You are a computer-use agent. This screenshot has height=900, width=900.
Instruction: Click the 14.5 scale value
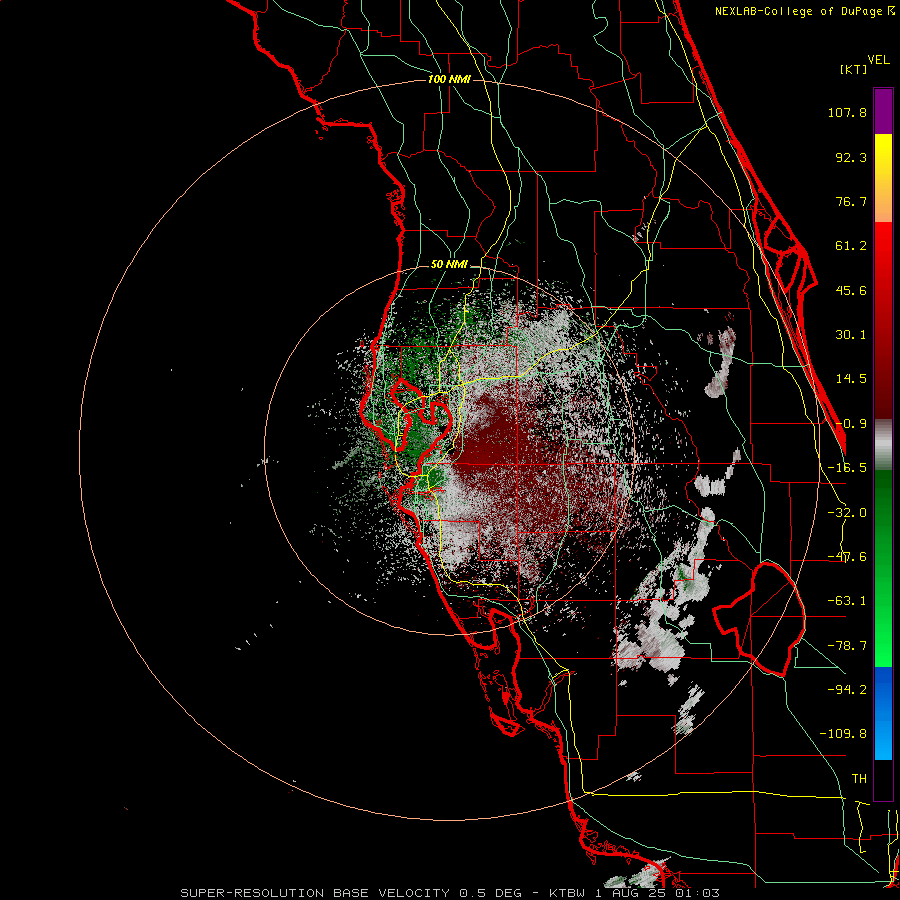coord(851,379)
